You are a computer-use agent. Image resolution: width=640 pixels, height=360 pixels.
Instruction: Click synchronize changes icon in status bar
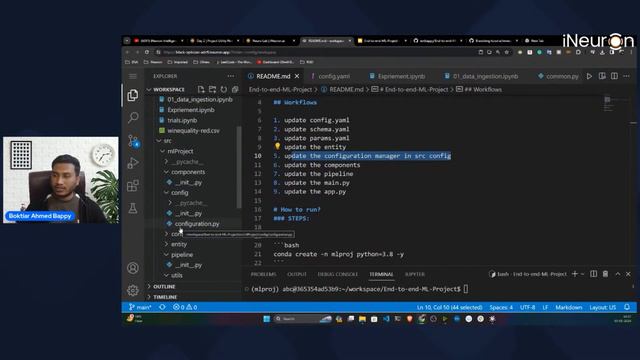coord(162,307)
